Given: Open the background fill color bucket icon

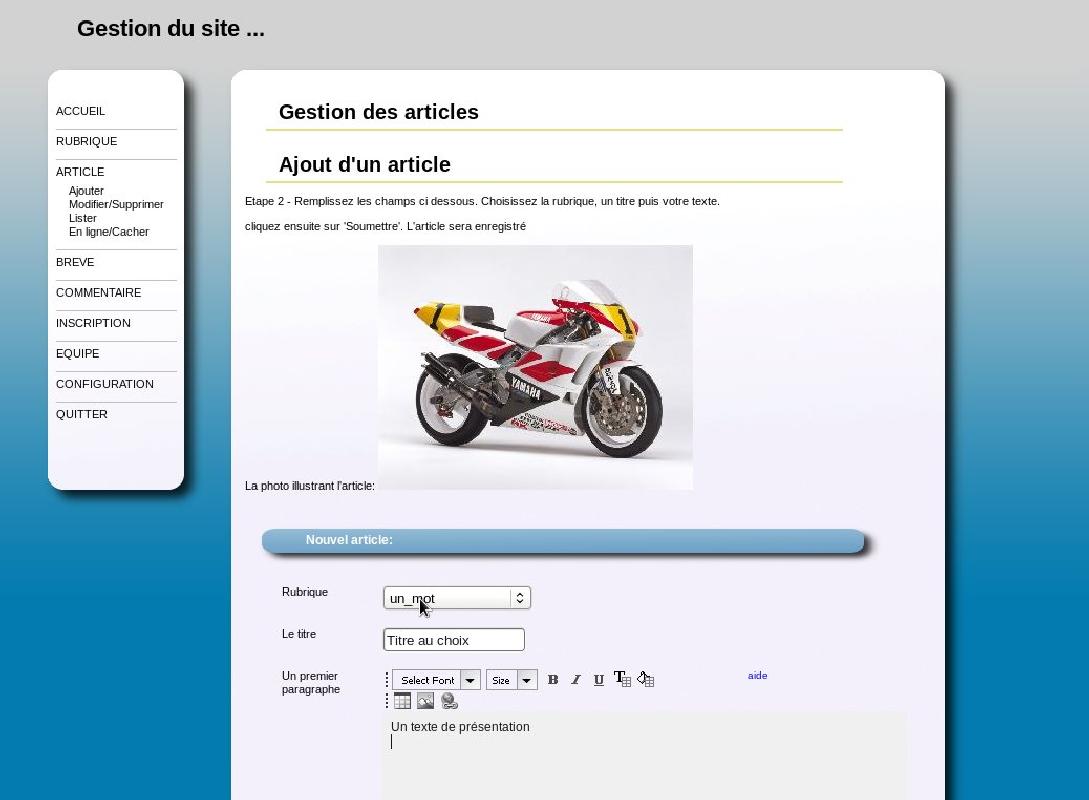Looking at the screenshot, I should click(646, 679).
